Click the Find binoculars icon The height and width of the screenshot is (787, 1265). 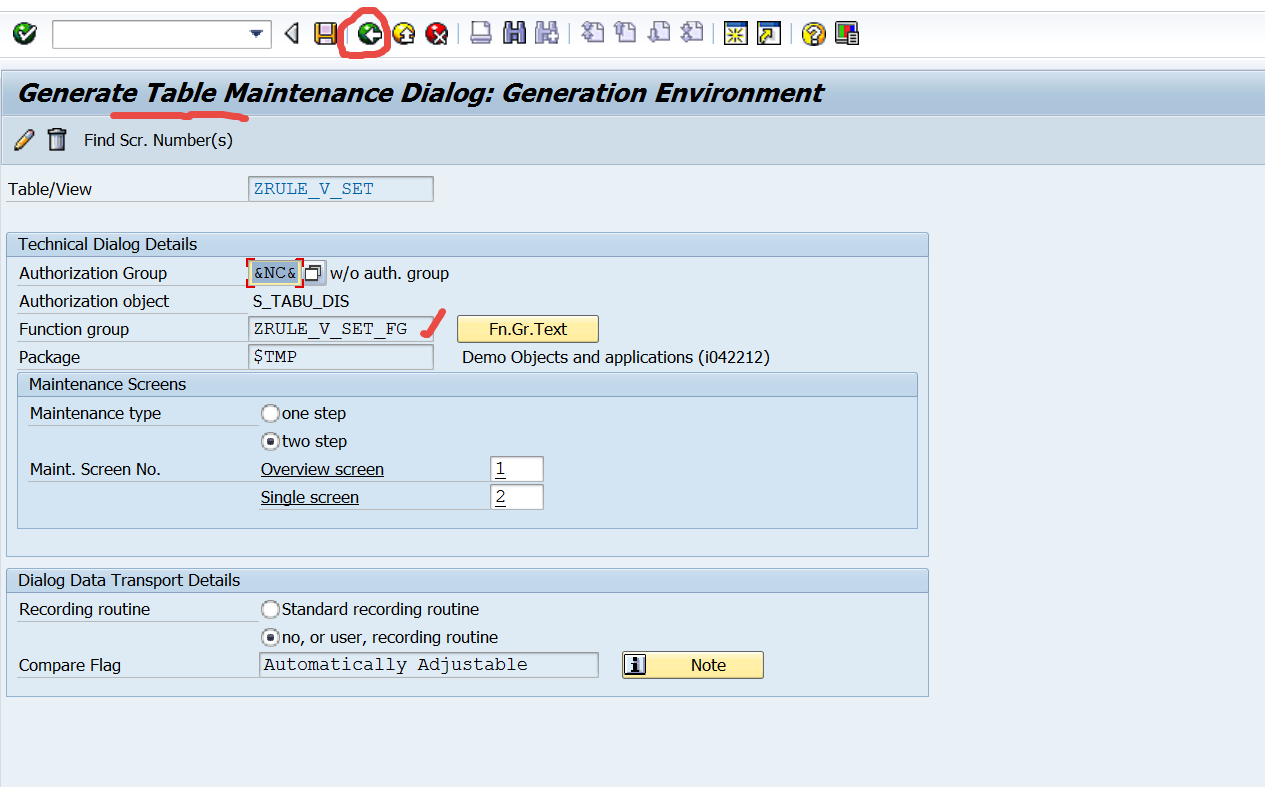click(x=514, y=34)
